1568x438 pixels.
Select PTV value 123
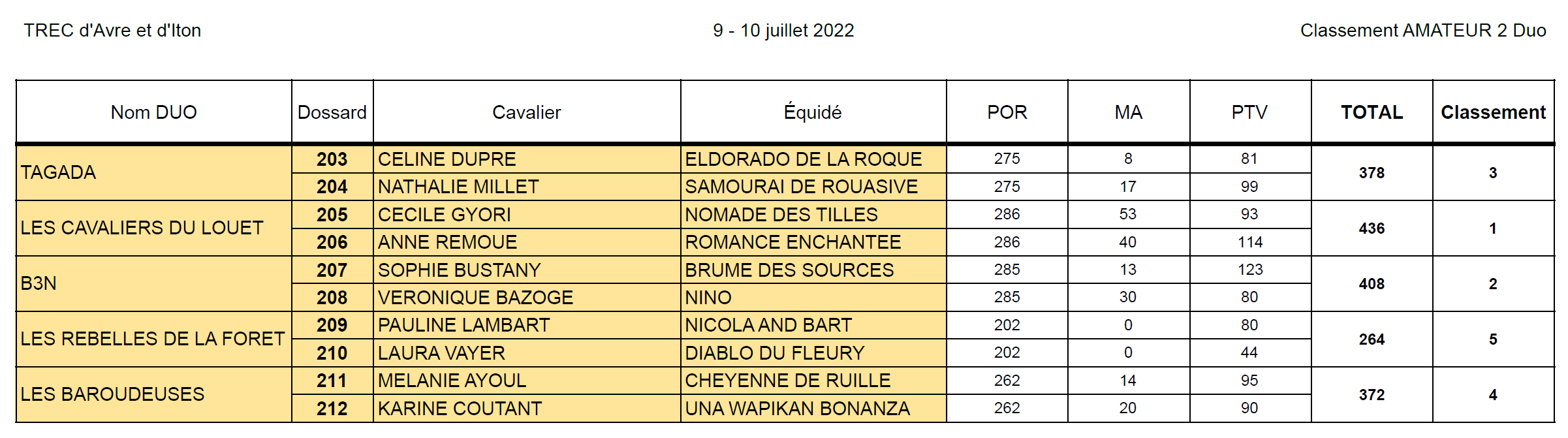pyautogui.click(x=1250, y=270)
